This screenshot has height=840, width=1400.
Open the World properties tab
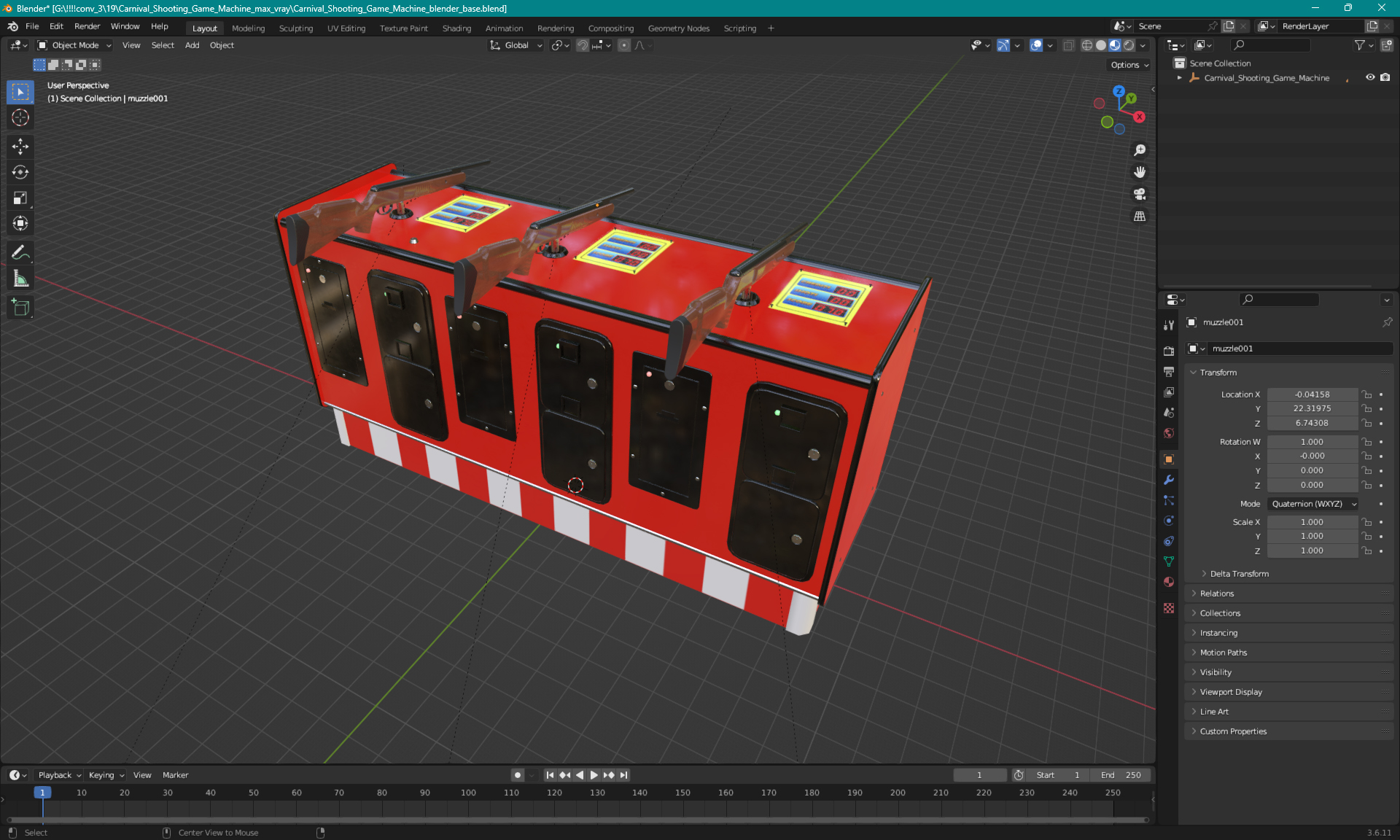coord(1169,433)
